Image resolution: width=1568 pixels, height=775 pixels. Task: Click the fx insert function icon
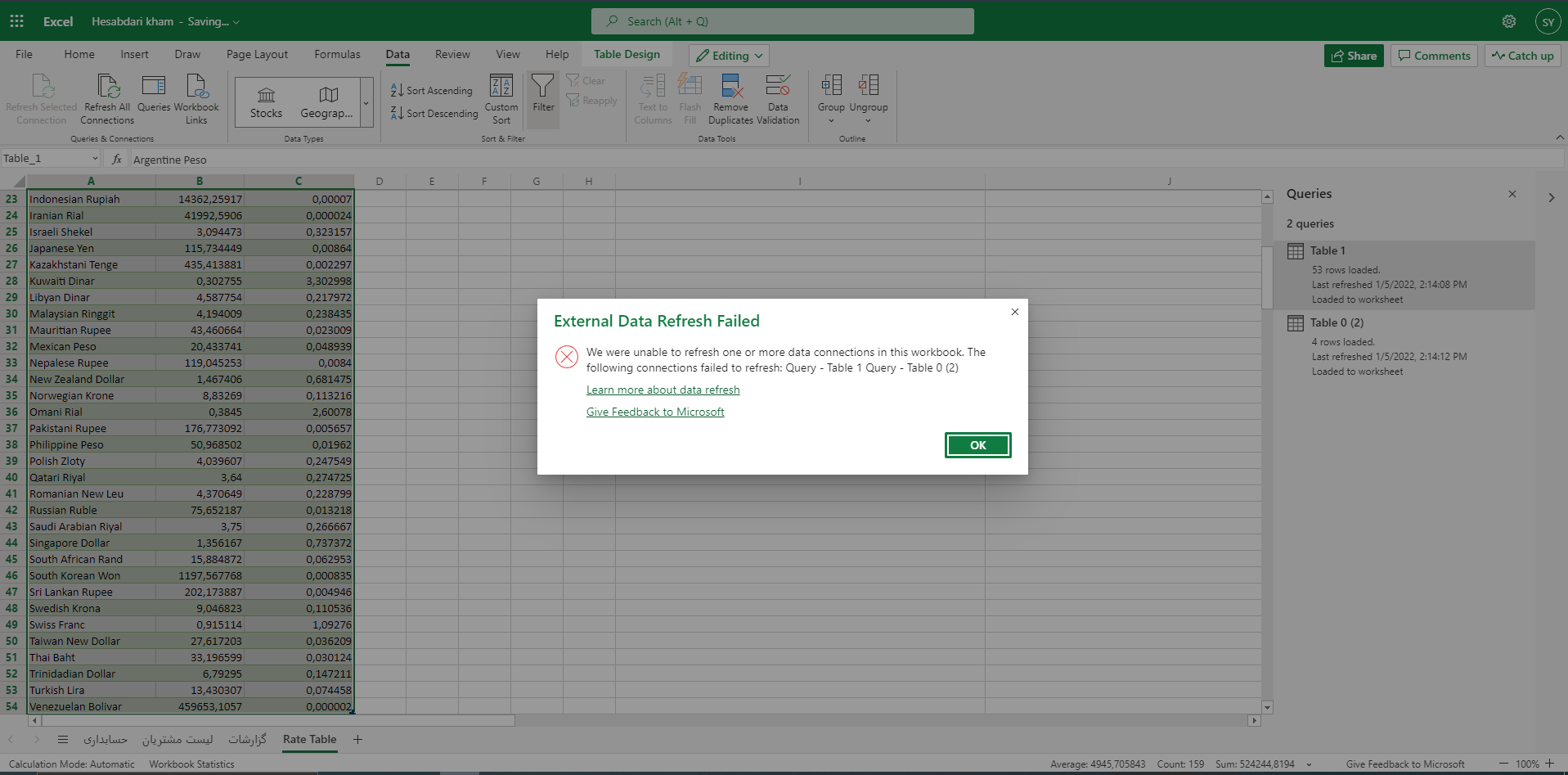click(x=117, y=159)
